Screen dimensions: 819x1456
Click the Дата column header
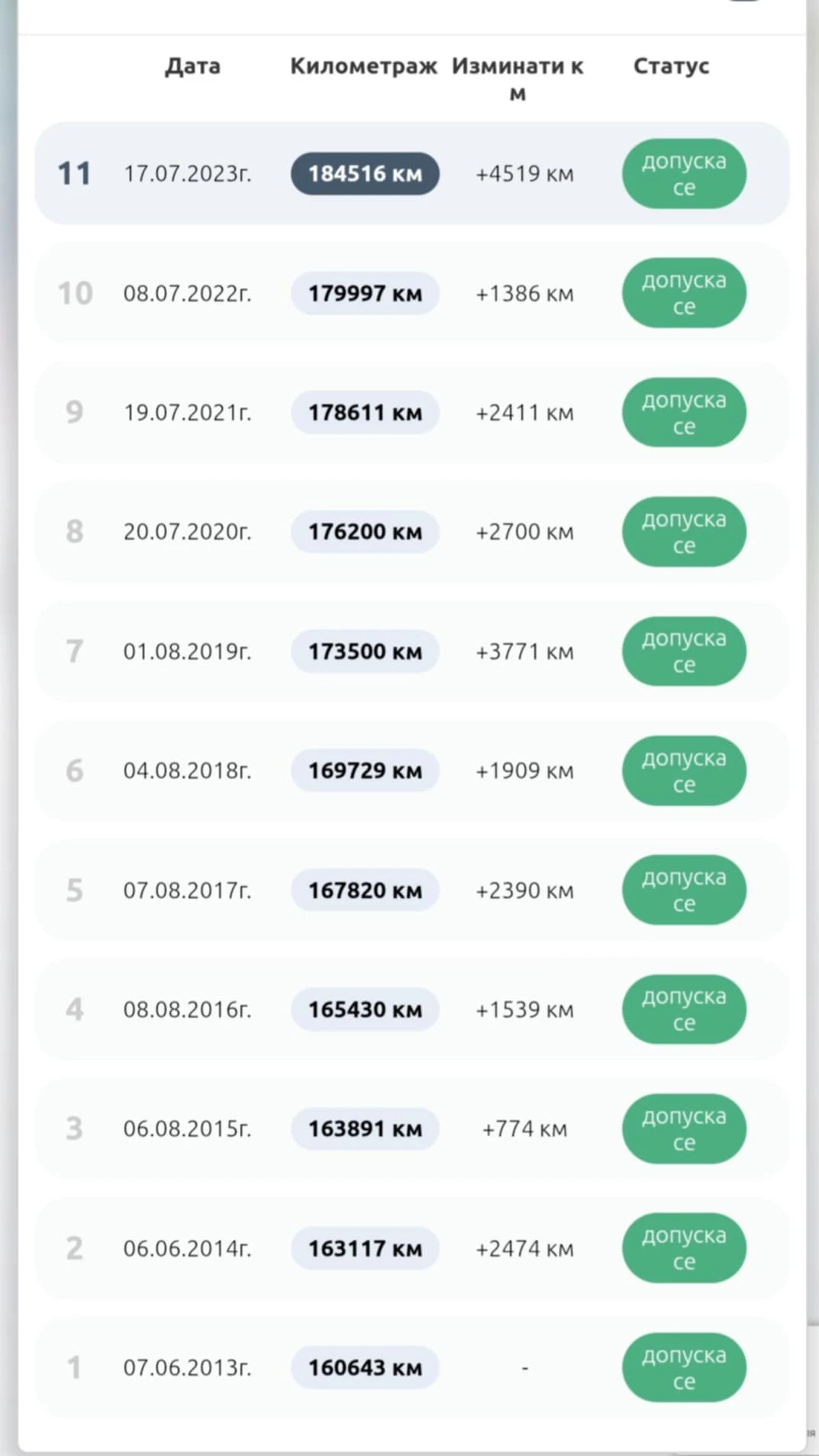click(192, 66)
